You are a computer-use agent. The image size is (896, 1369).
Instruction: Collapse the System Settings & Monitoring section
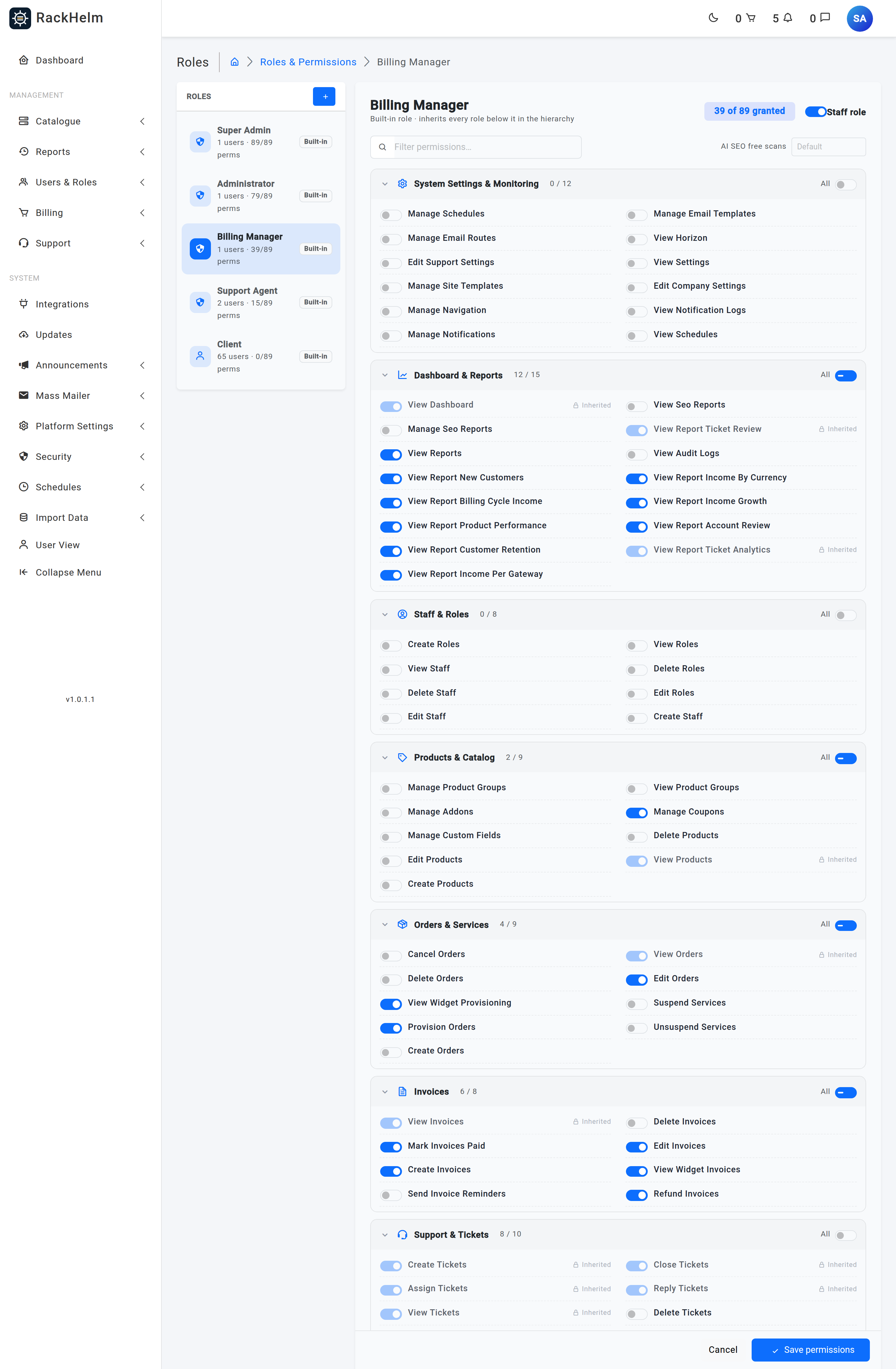(x=385, y=184)
